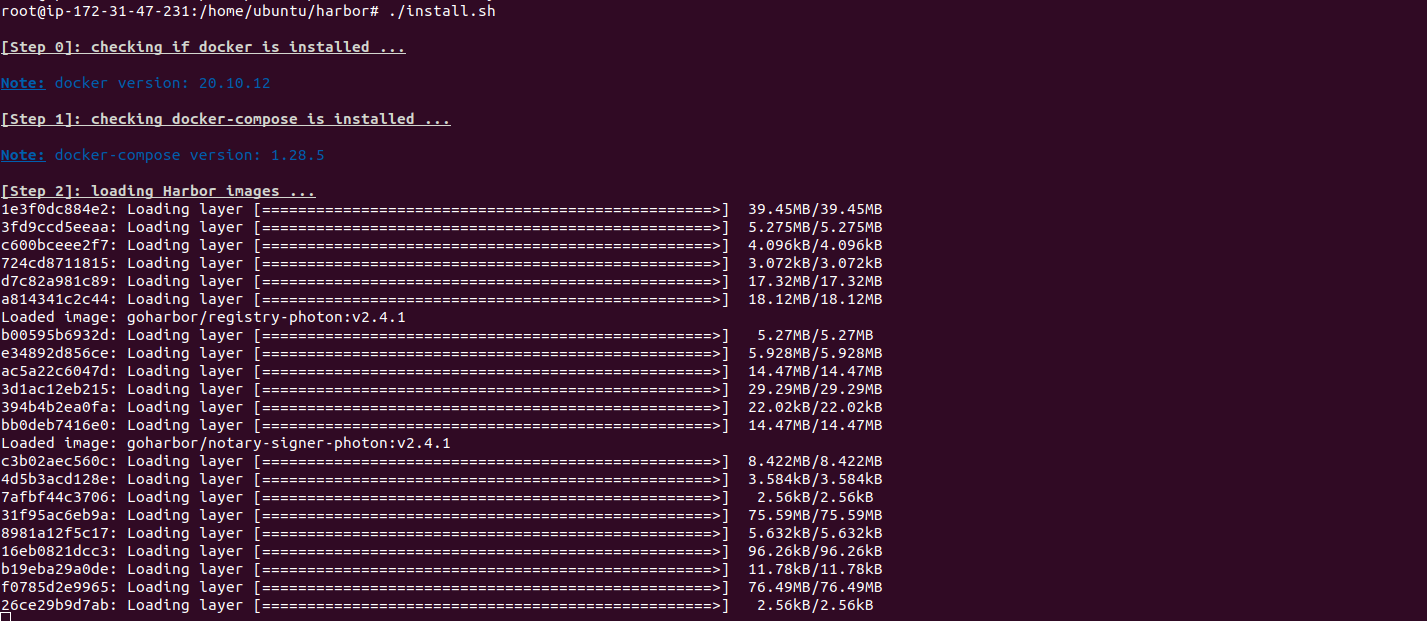Click the size value 5.632kB/5.632kB
1427x621 pixels.
point(815,533)
